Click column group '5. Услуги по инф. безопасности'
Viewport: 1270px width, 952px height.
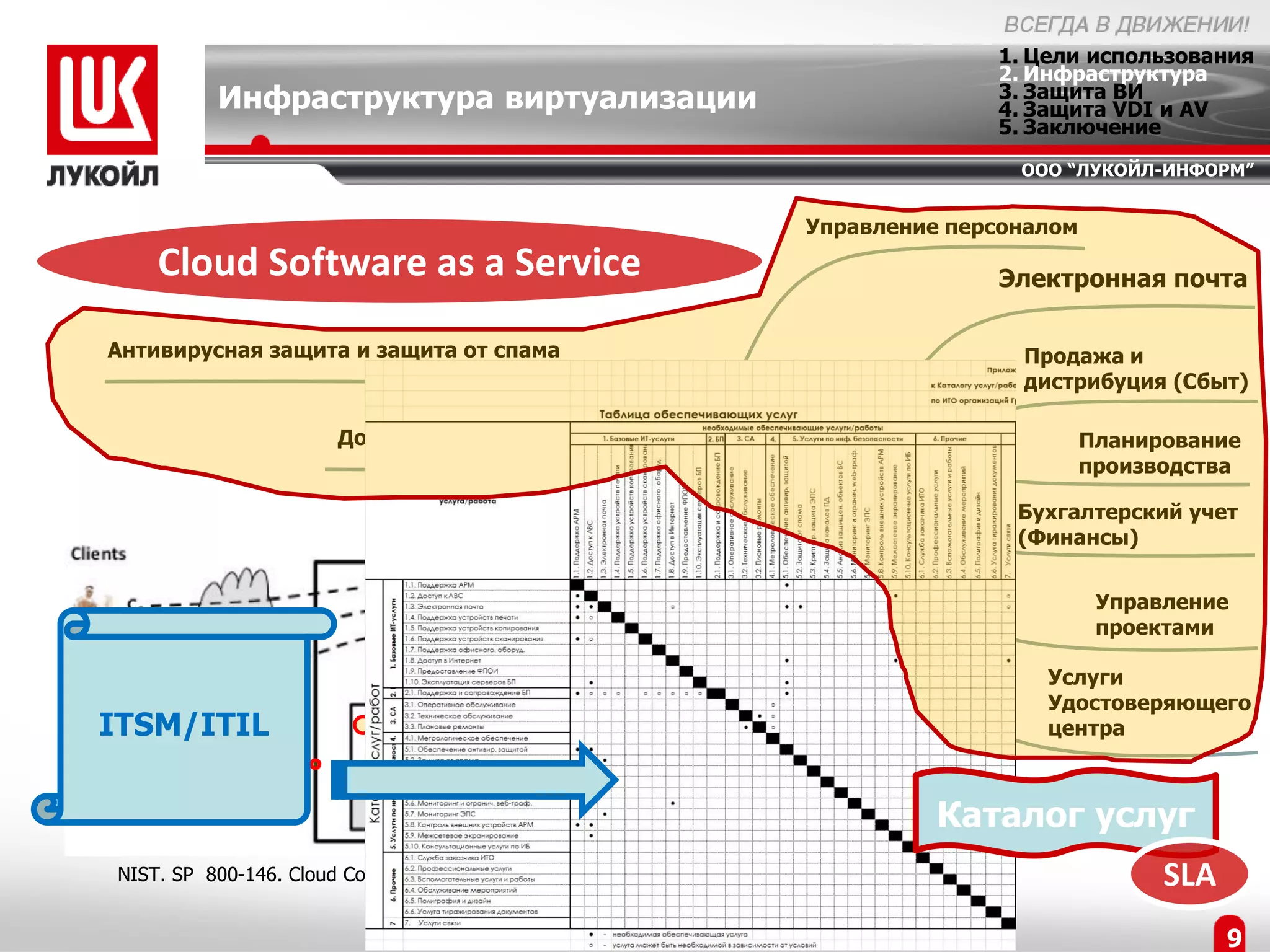coord(848,439)
